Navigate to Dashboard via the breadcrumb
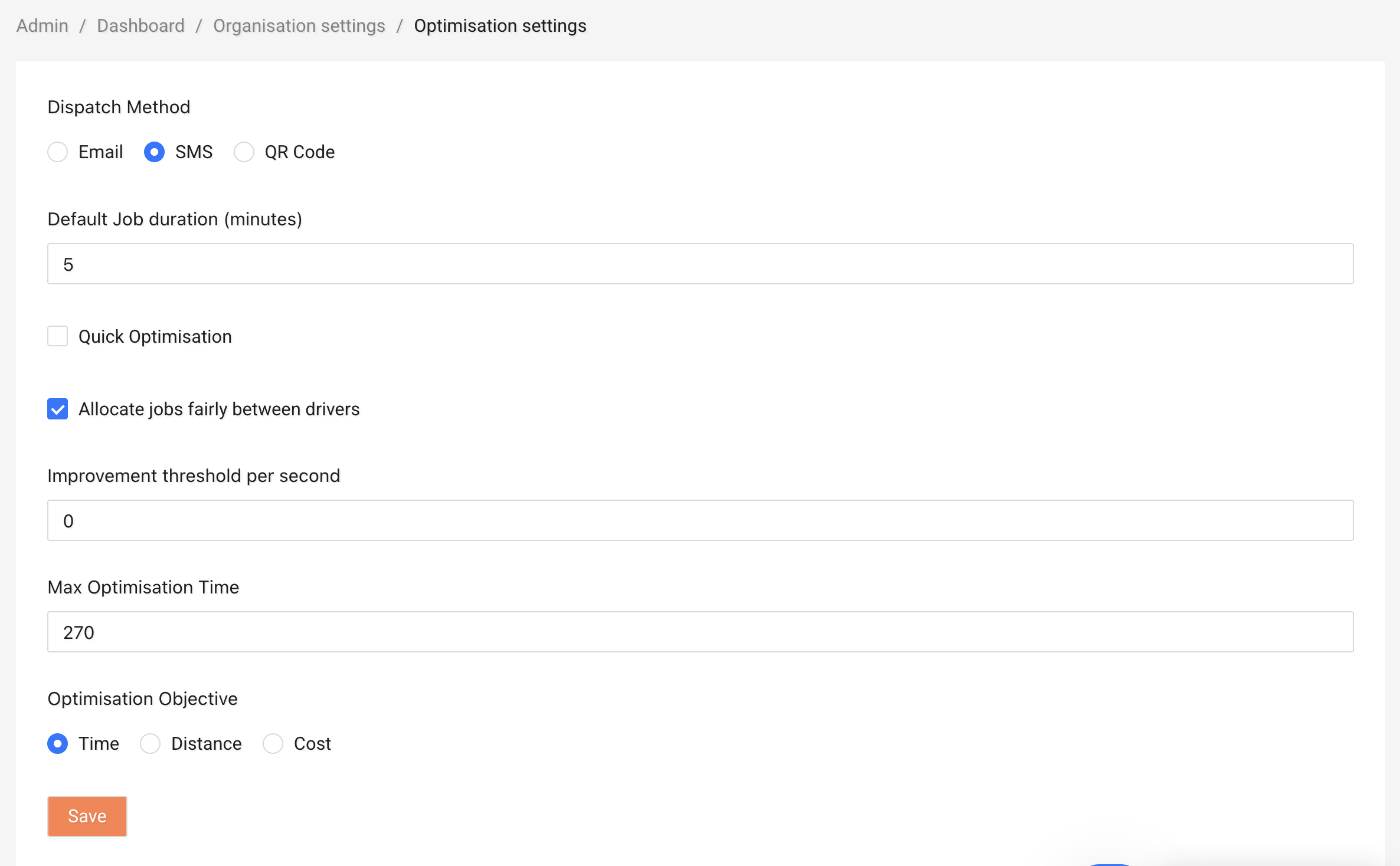The image size is (1400, 866). coord(140,25)
